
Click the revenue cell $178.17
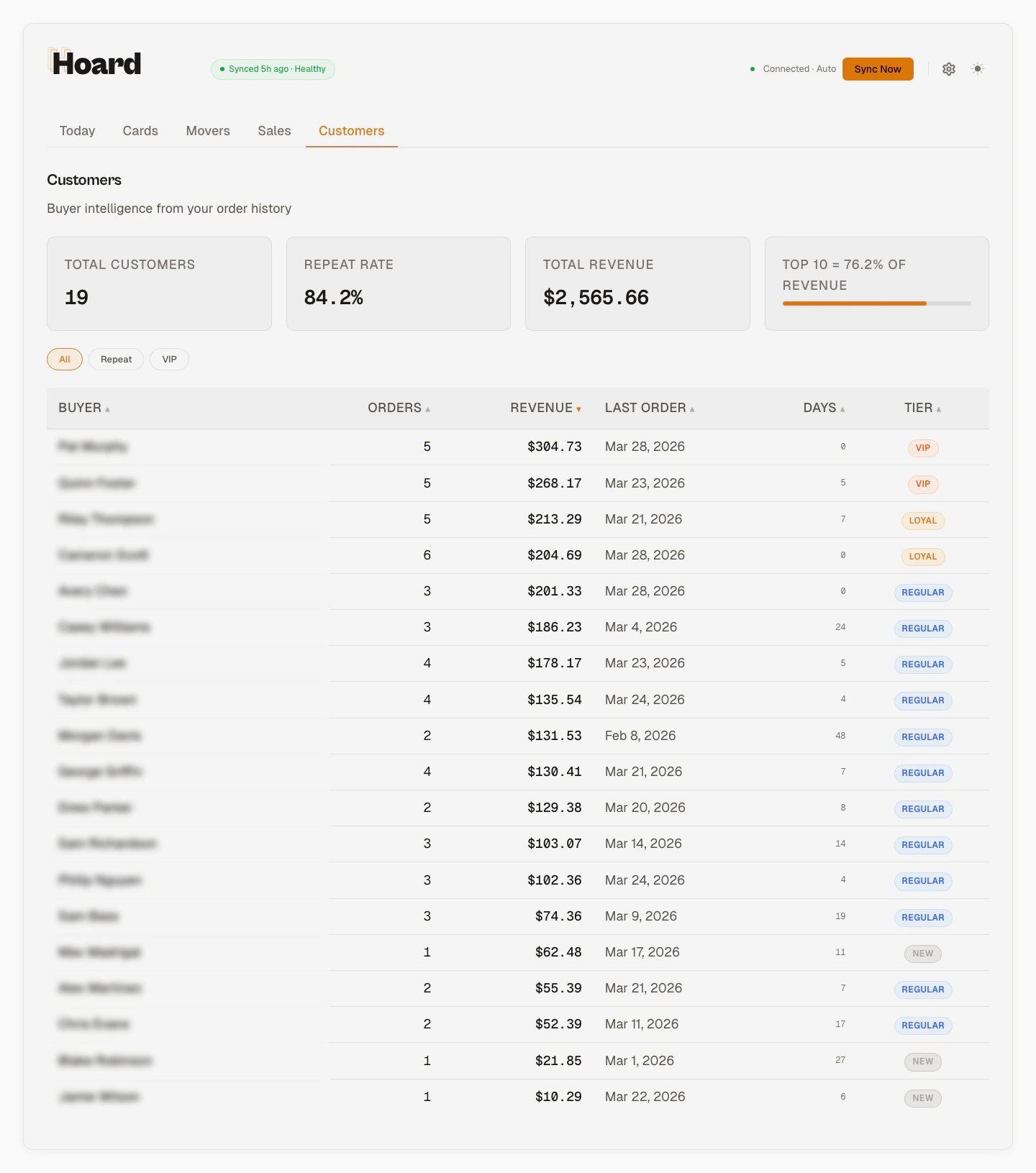click(555, 663)
